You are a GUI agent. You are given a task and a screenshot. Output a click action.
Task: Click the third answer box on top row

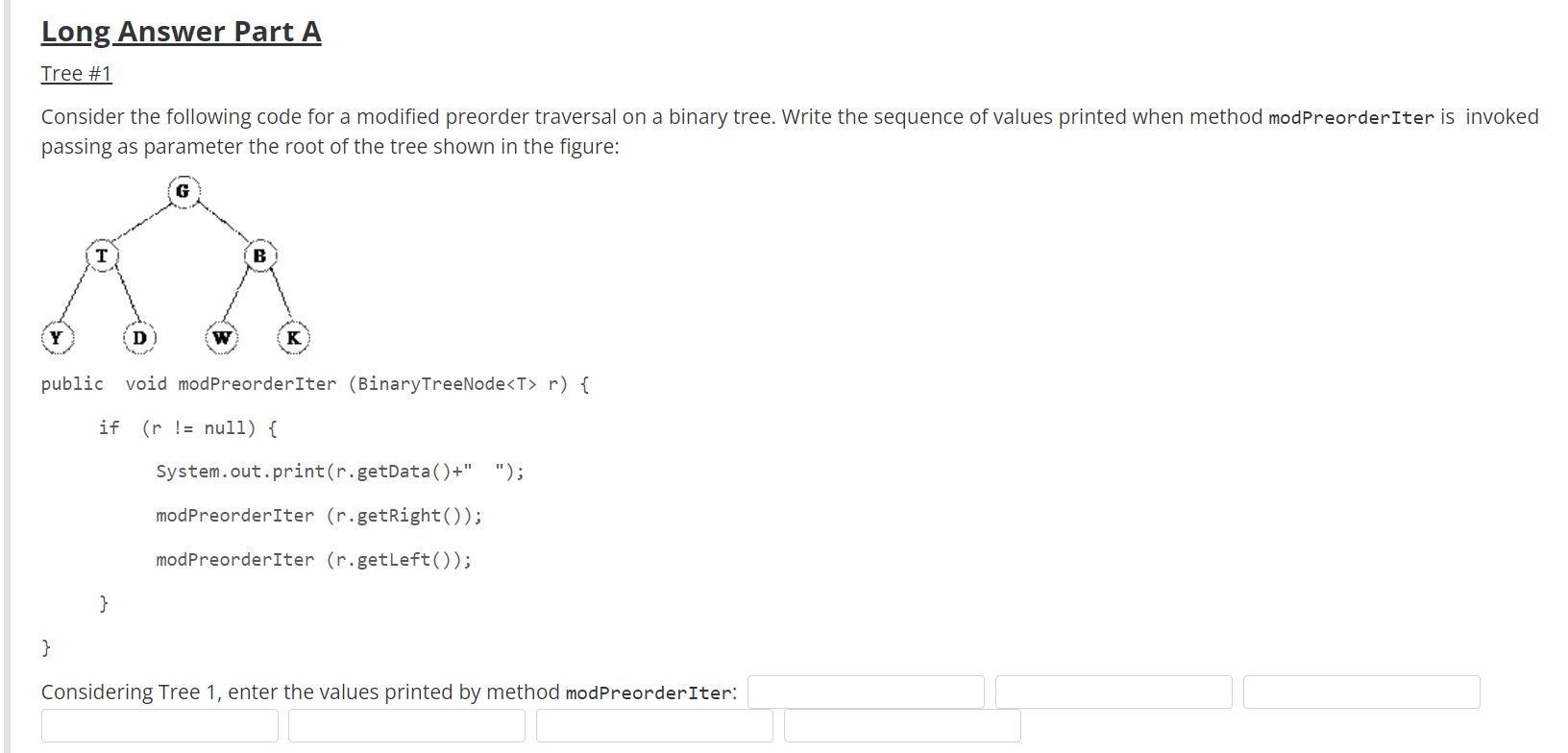1361,692
